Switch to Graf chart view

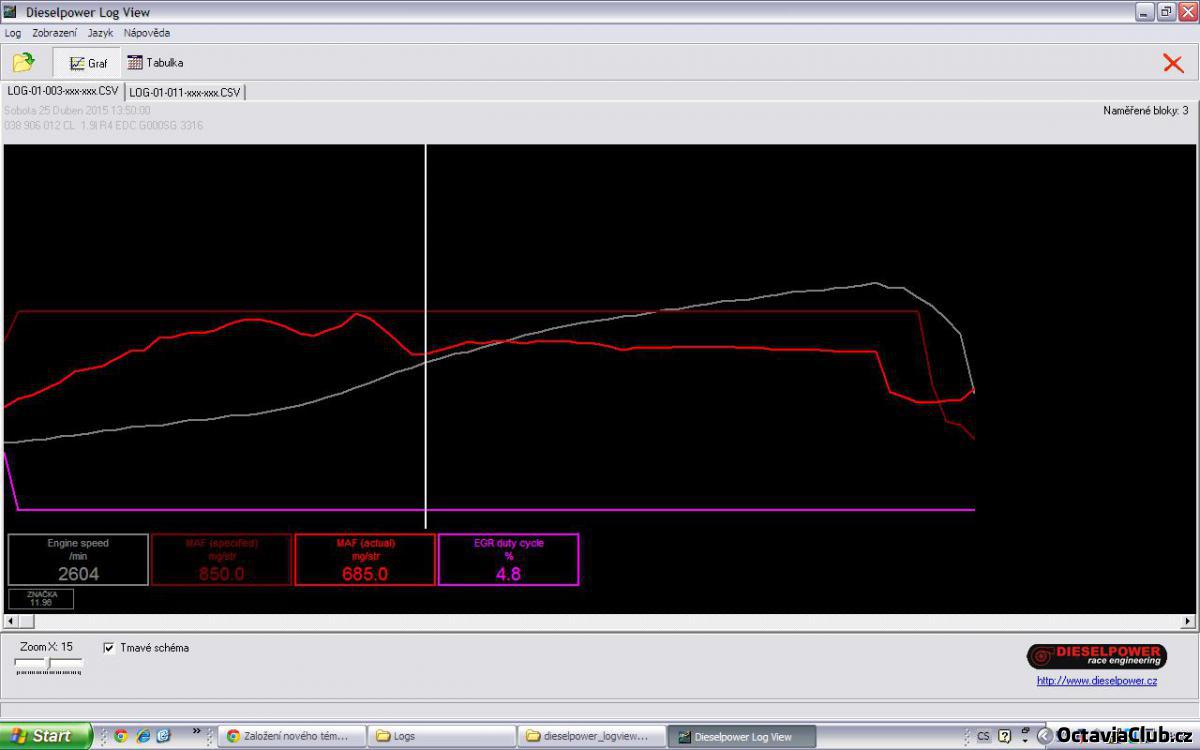click(88, 63)
